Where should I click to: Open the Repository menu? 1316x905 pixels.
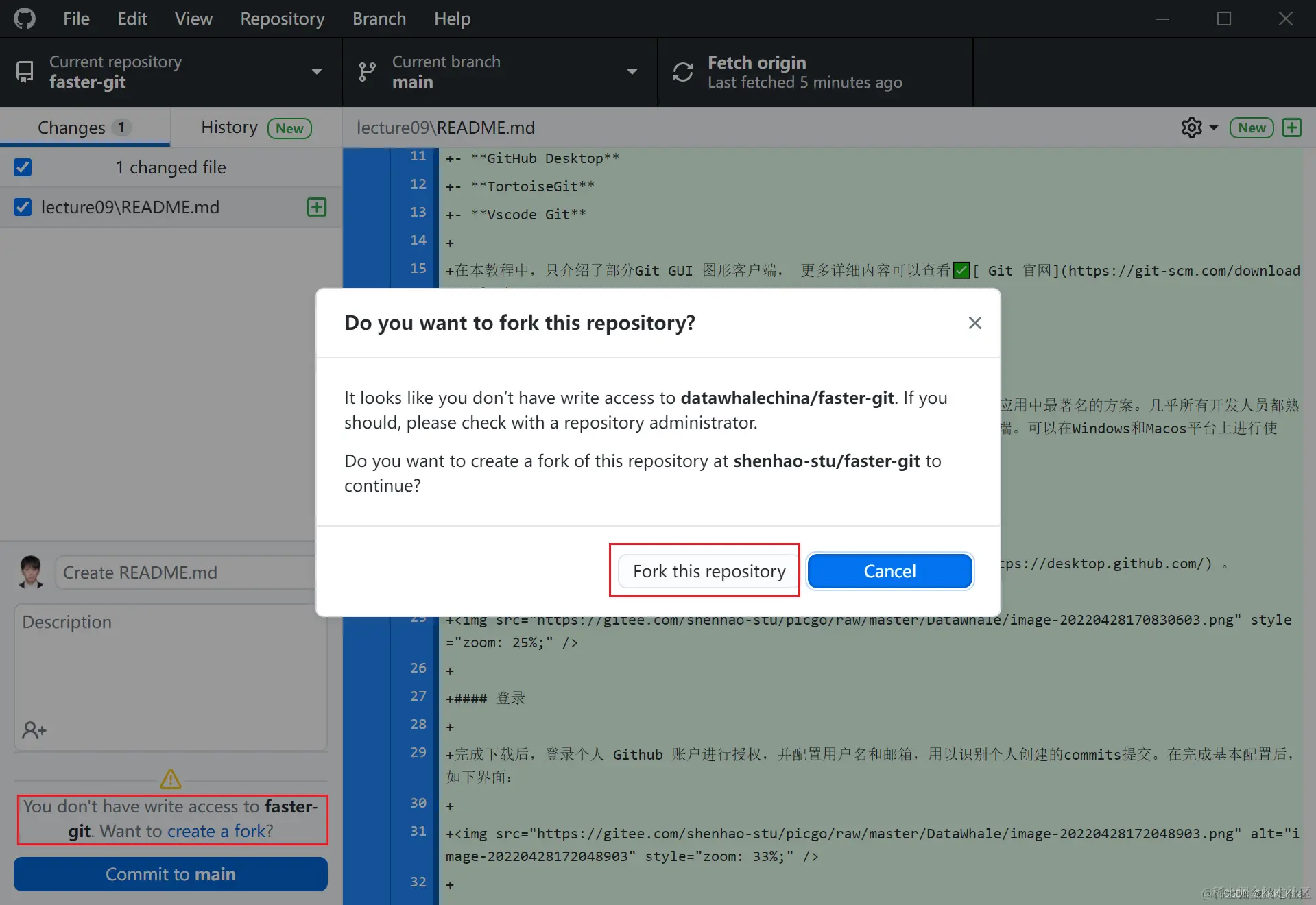283,19
